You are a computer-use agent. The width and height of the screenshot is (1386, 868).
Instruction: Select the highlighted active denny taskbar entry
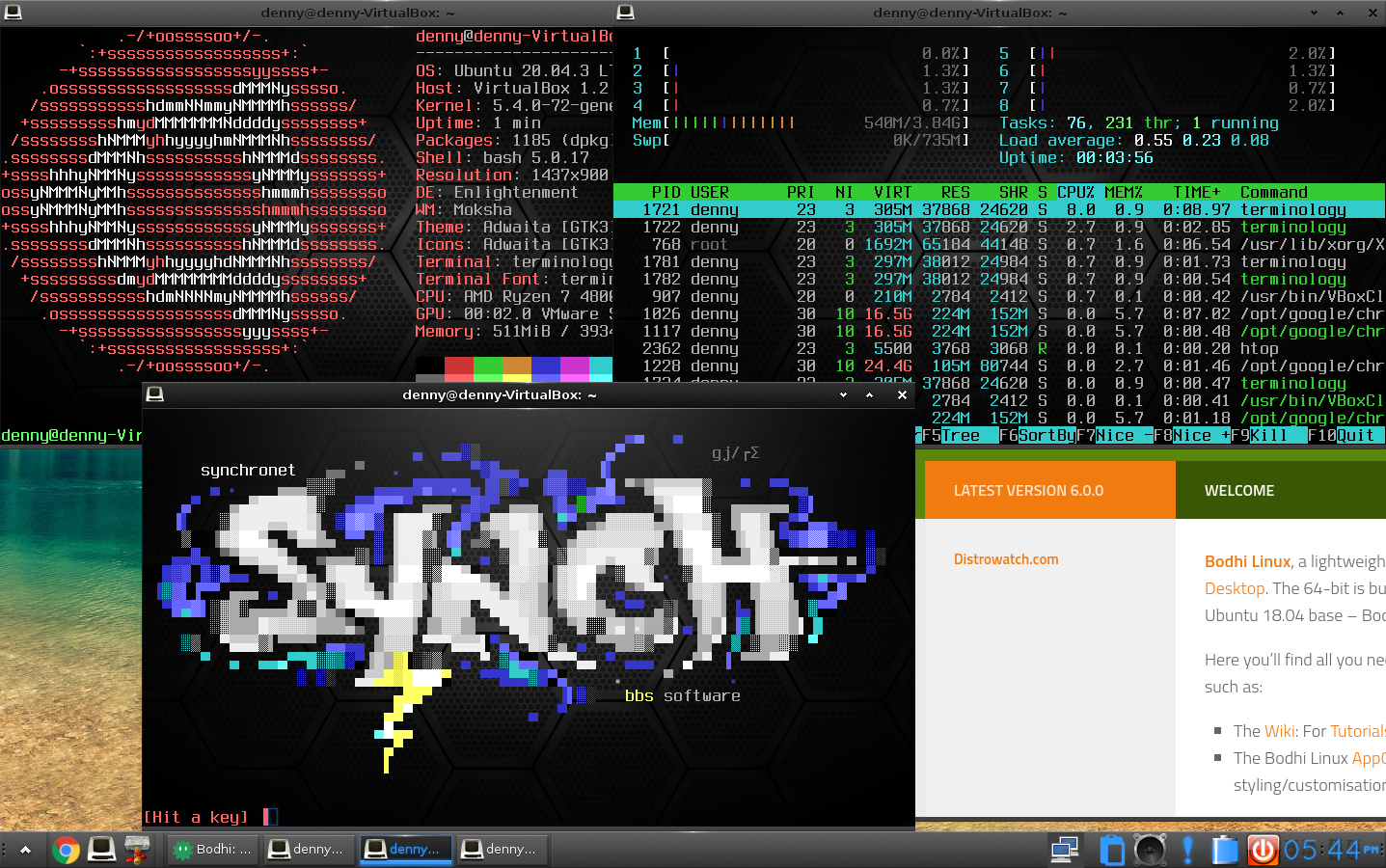pyautogui.click(x=406, y=849)
